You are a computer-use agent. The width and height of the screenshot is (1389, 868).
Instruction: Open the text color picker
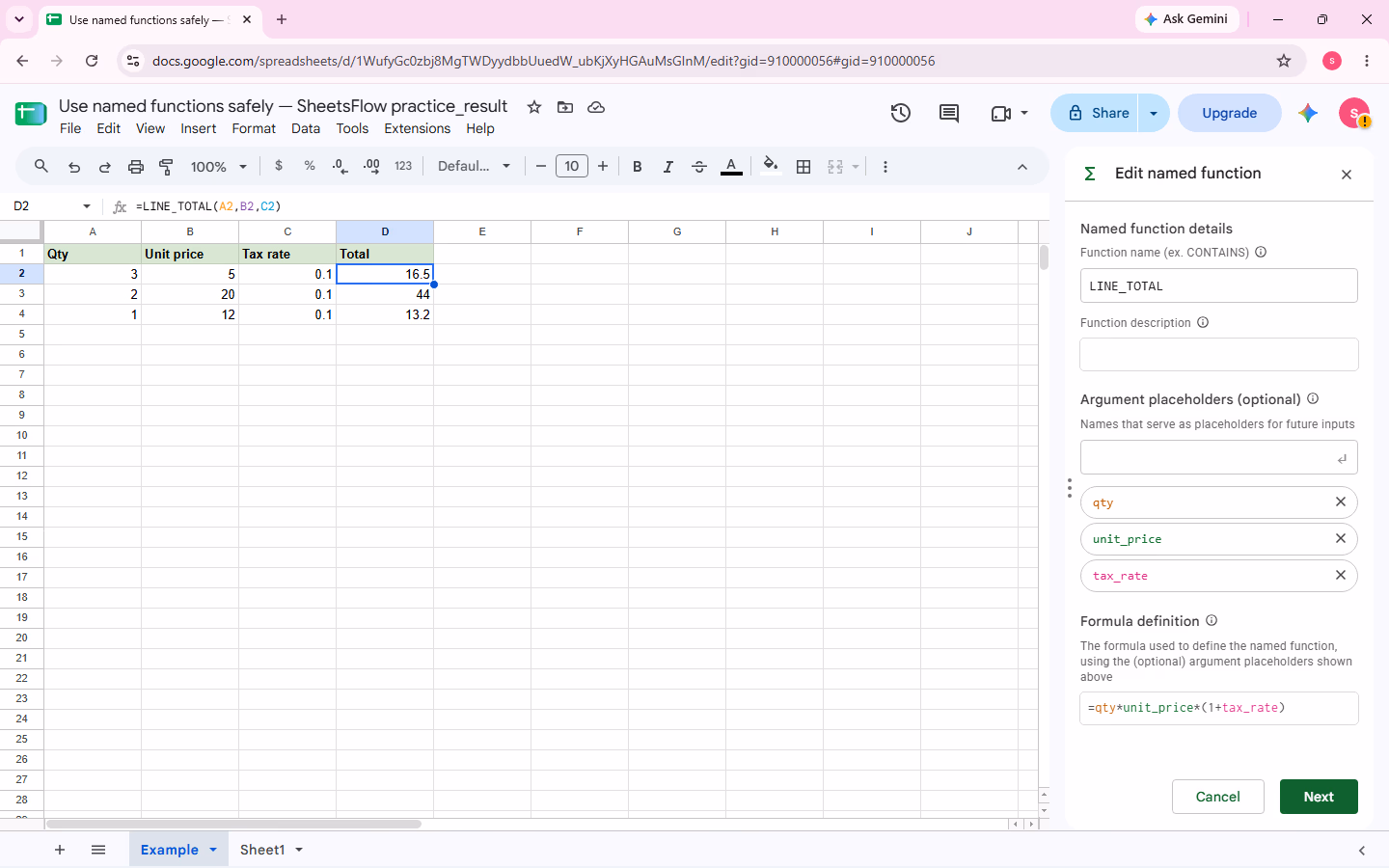(732, 166)
